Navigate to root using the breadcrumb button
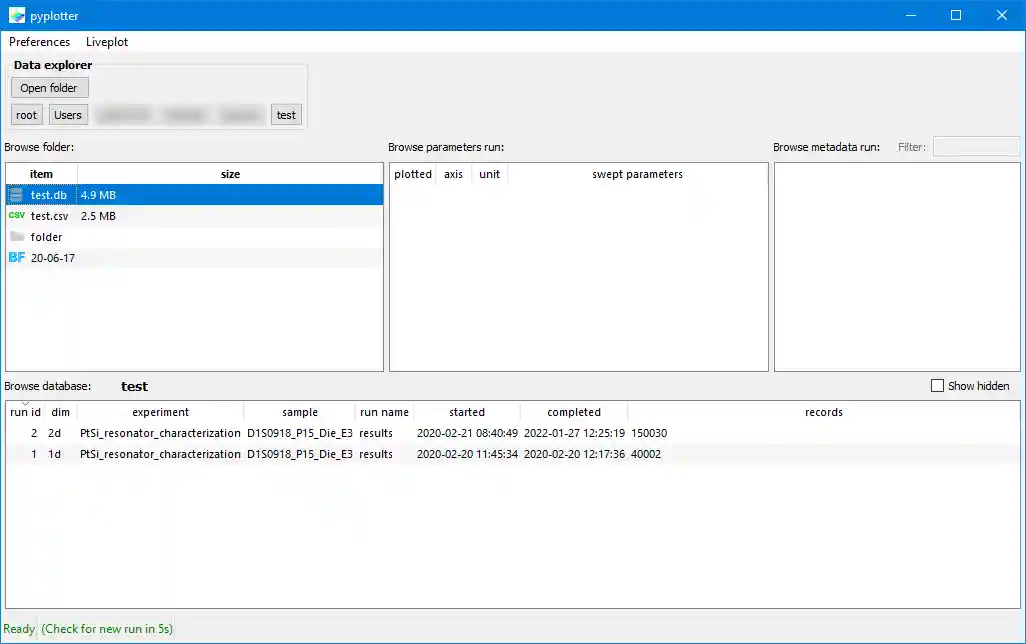1026x644 pixels. click(26, 114)
